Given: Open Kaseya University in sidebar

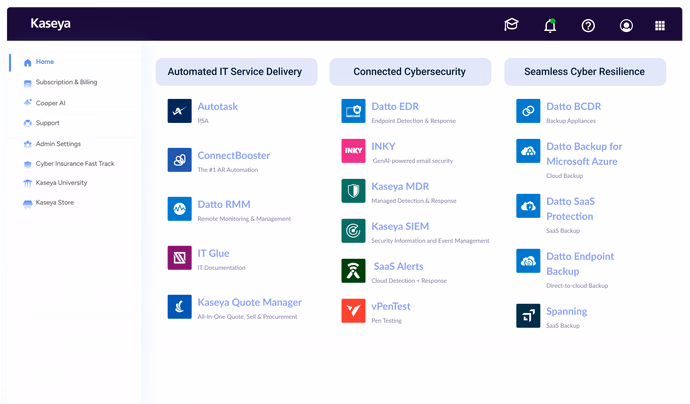Looking at the screenshot, I should point(61,183).
